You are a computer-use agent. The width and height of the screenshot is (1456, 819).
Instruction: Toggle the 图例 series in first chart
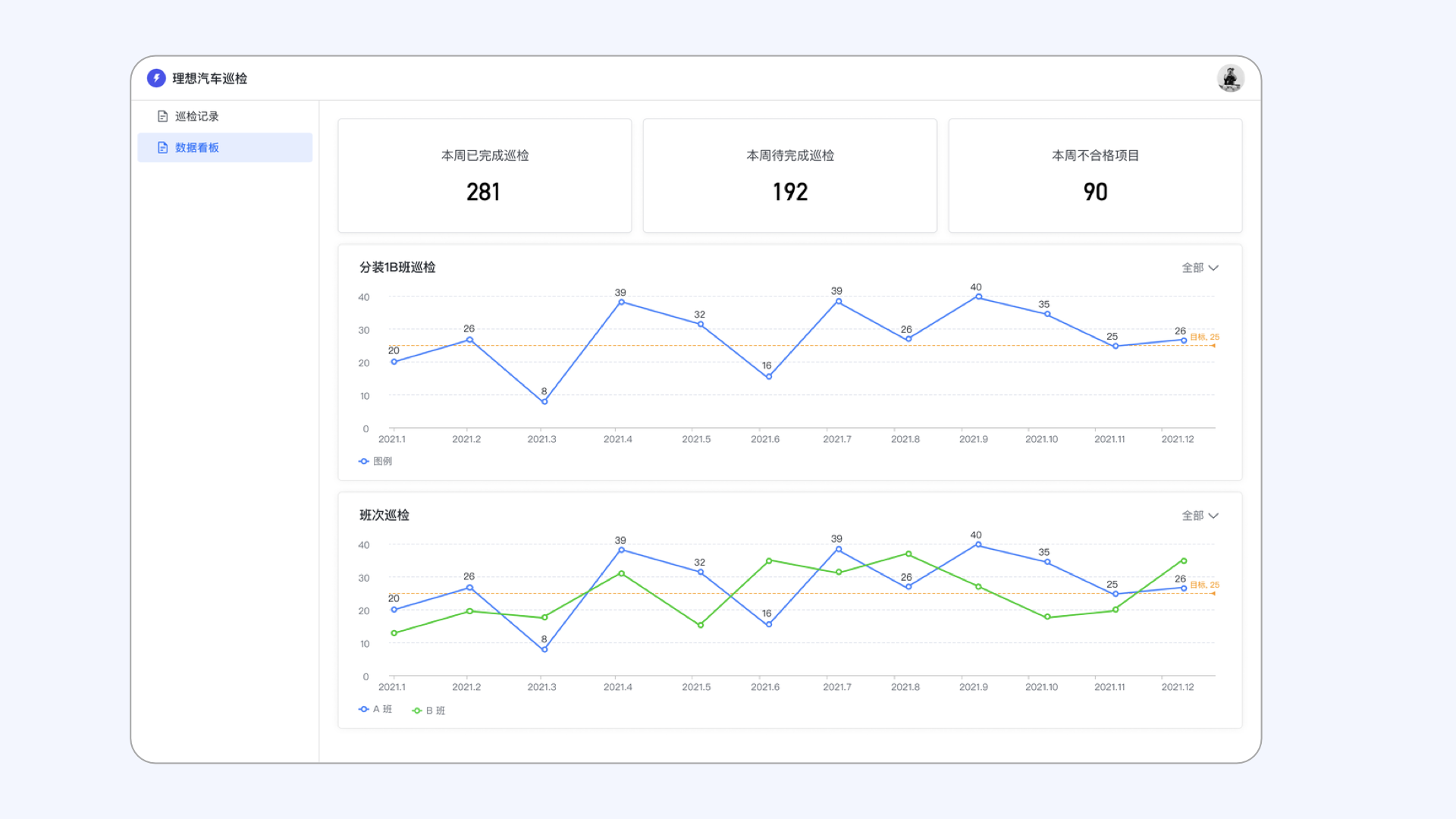pyautogui.click(x=382, y=461)
